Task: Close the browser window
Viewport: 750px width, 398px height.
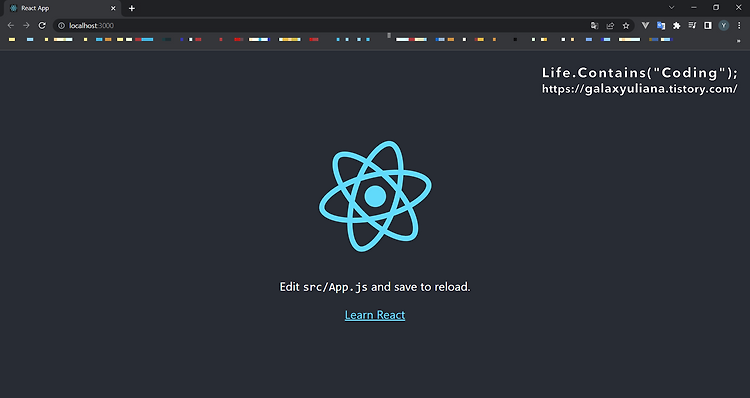Action: coord(739,8)
